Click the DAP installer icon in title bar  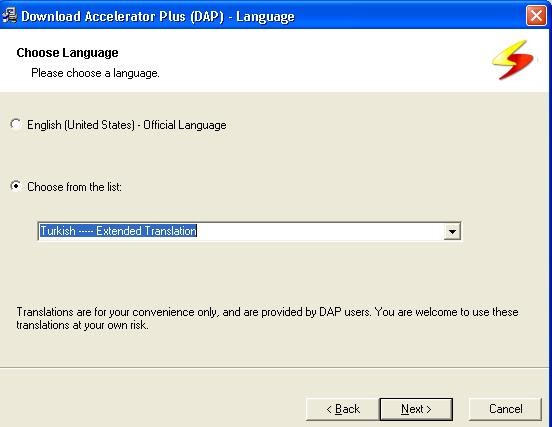10,15
